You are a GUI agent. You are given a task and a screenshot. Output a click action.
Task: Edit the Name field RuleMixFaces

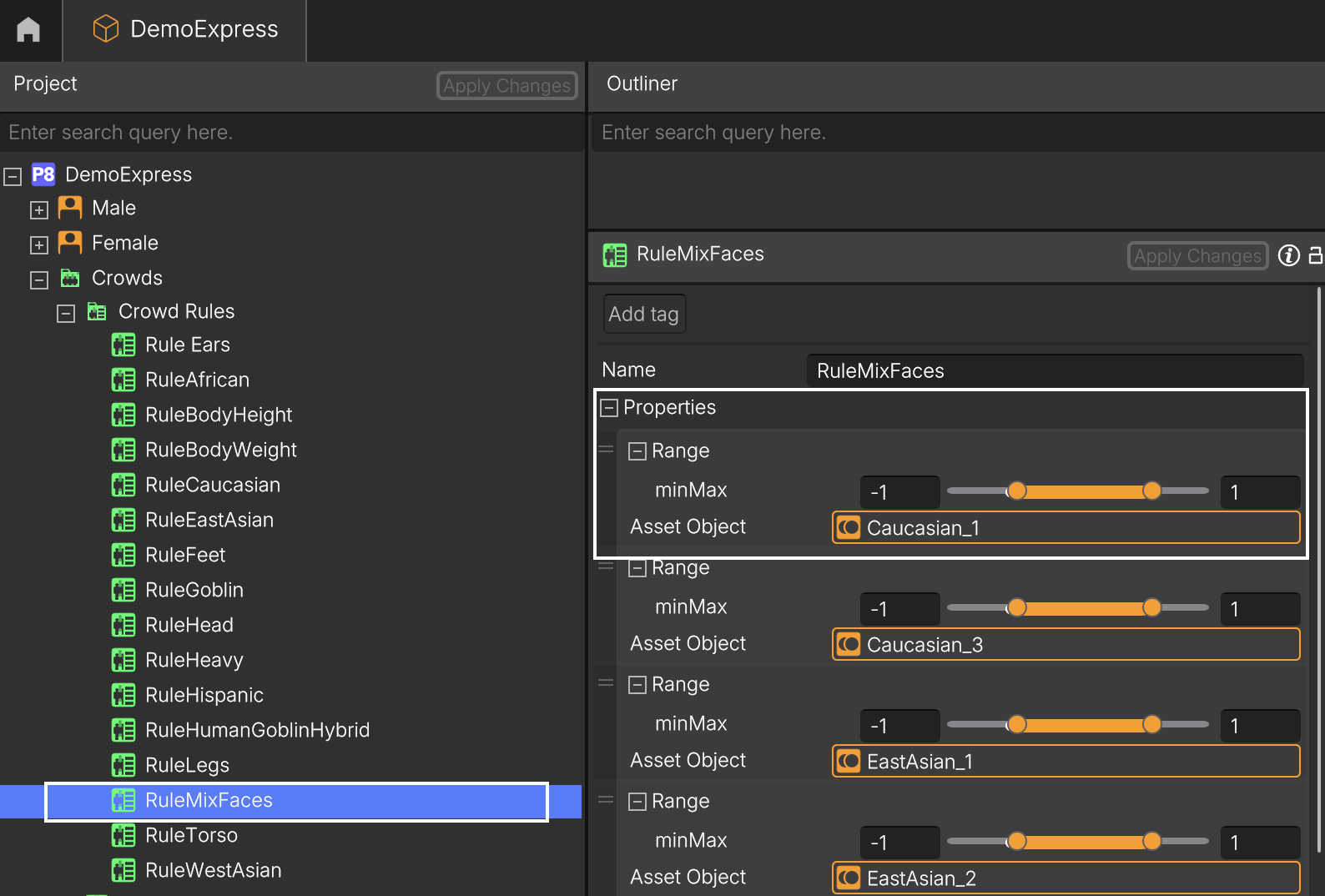click(x=1055, y=370)
